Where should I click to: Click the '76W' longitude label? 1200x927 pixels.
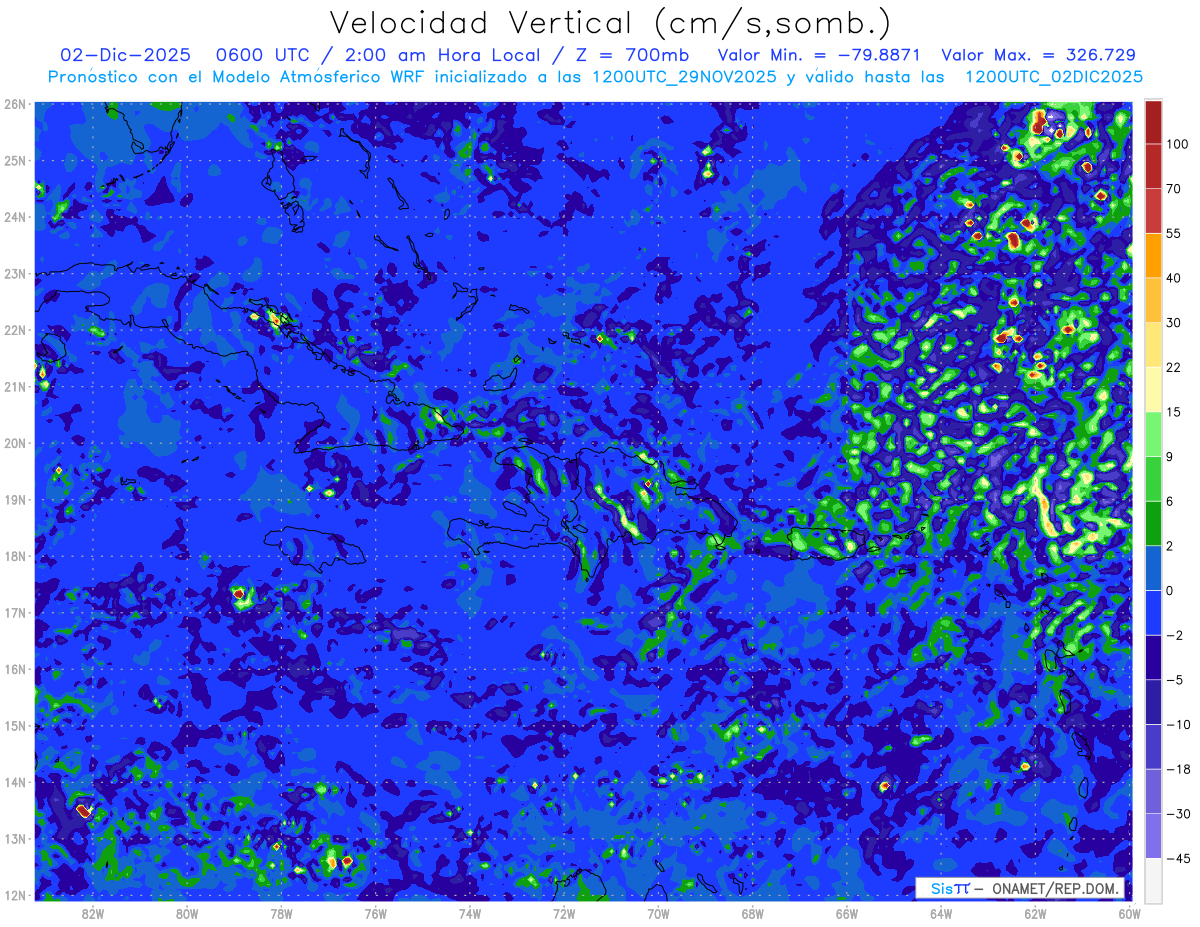coord(375,913)
